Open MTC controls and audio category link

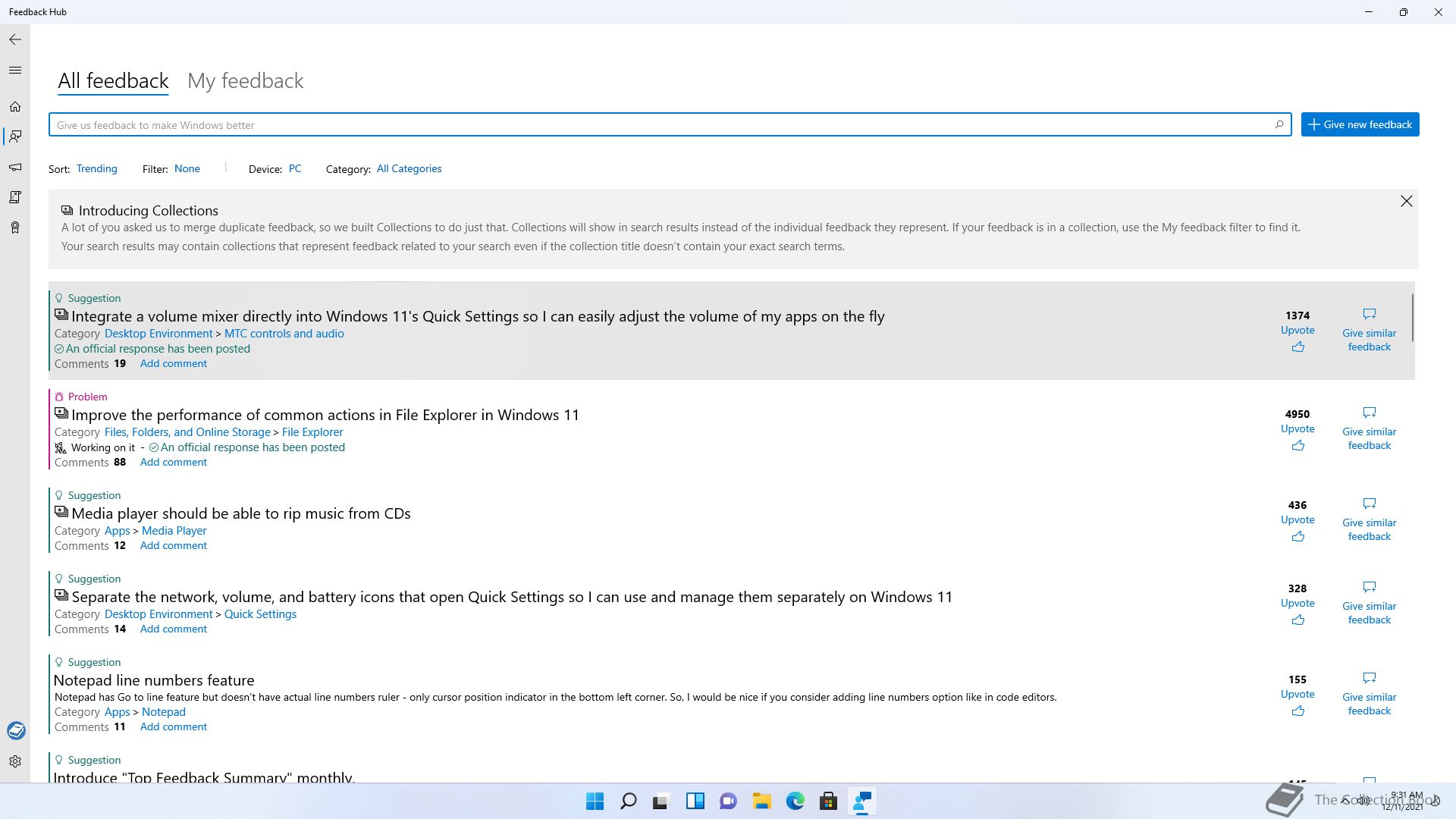(x=284, y=333)
